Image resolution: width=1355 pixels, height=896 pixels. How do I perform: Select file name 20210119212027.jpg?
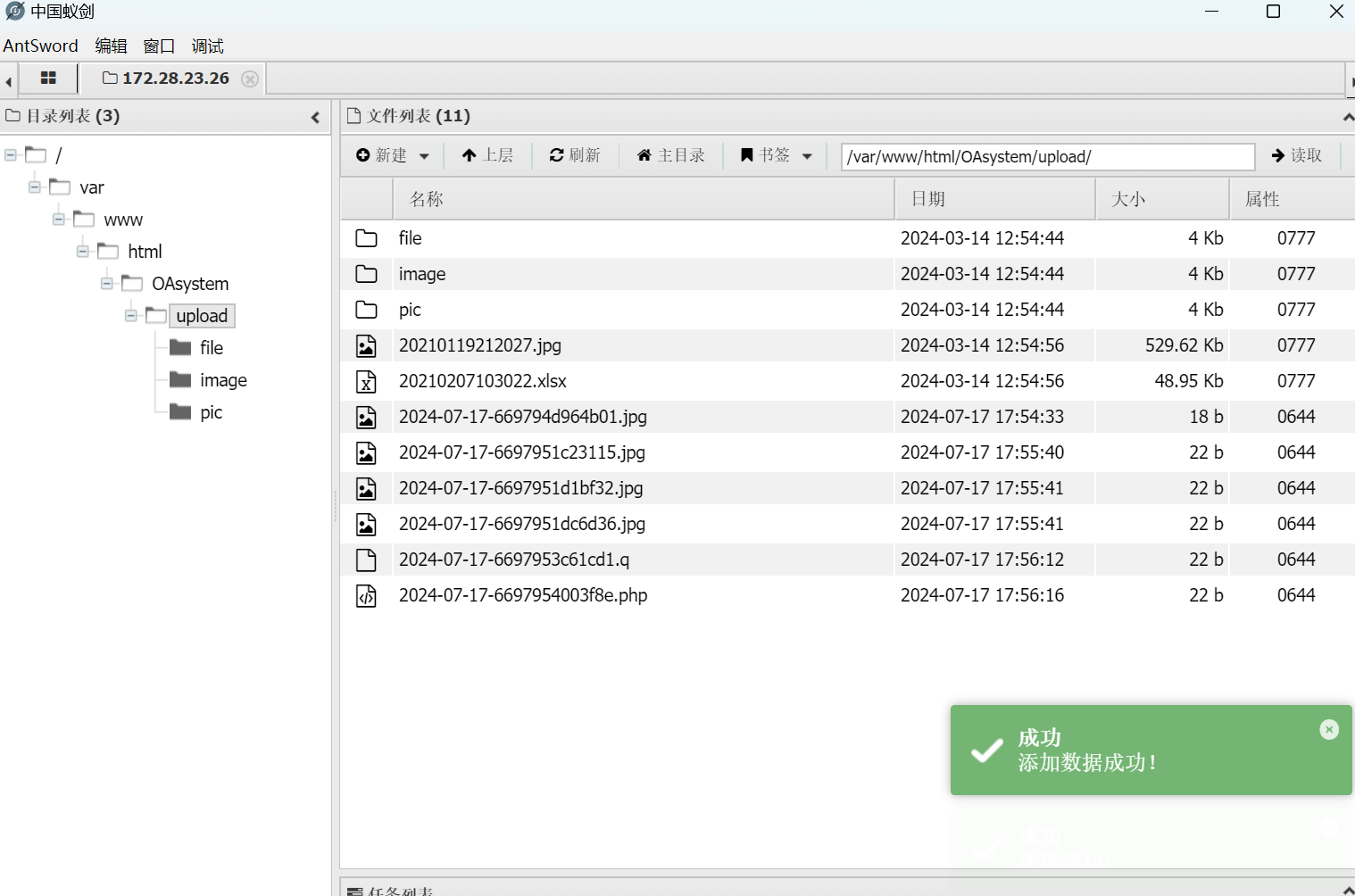point(480,345)
